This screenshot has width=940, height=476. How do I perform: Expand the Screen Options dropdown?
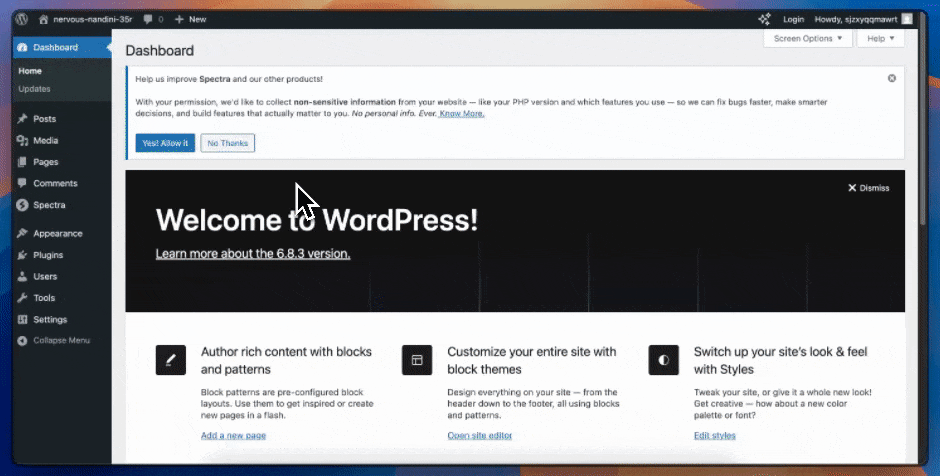pos(808,38)
